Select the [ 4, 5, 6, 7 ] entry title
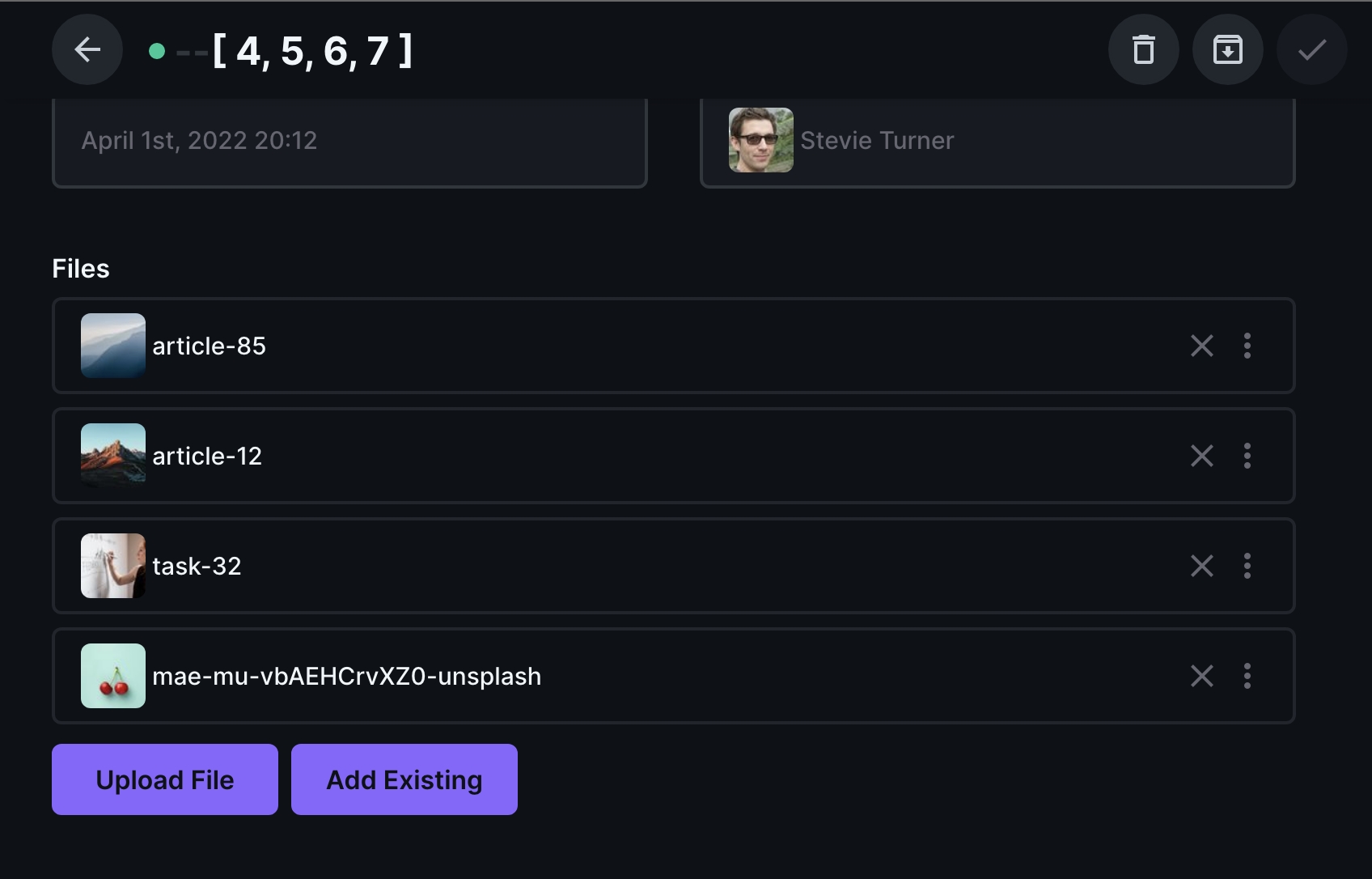 pos(311,49)
